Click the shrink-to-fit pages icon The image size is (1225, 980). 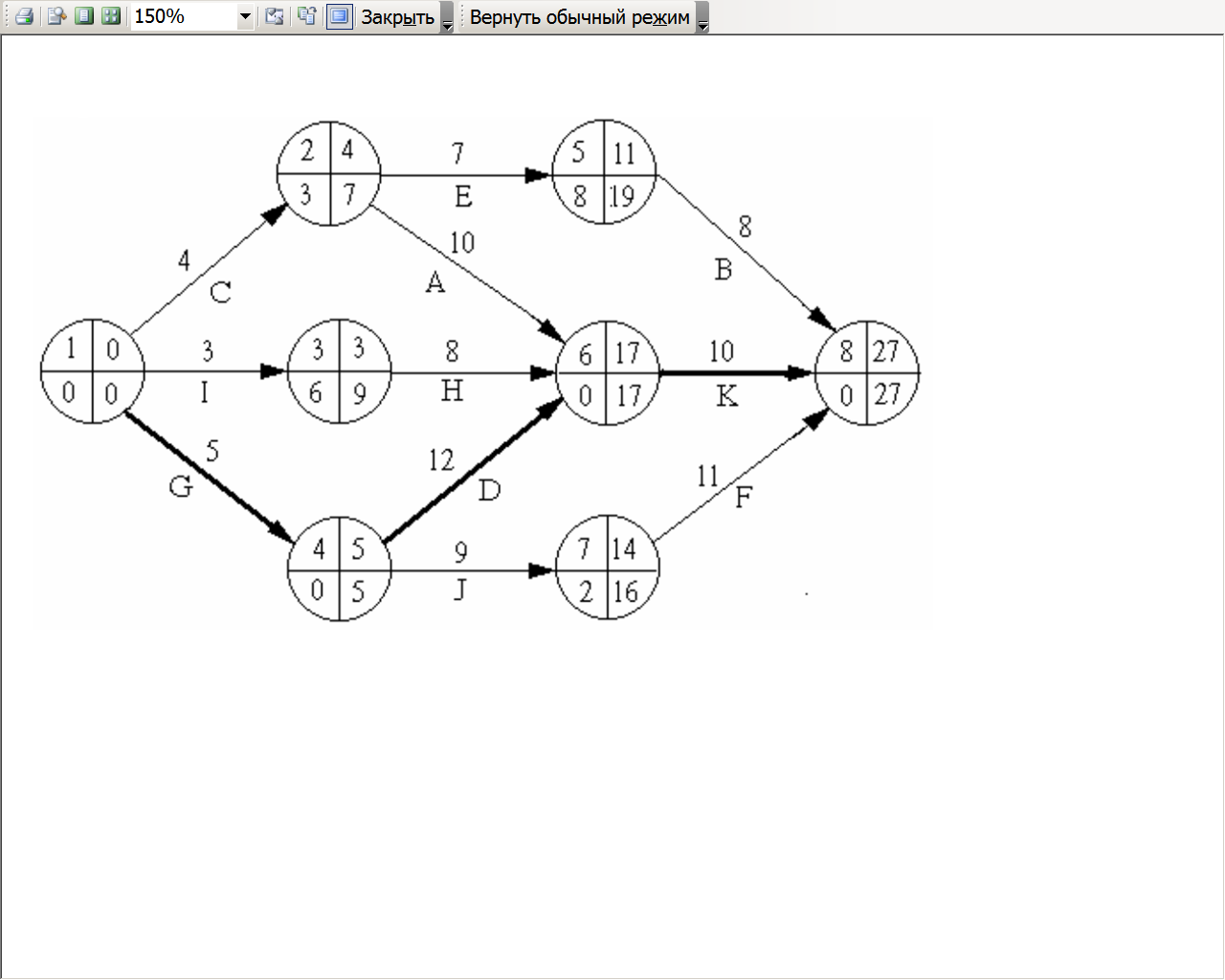click(x=306, y=16)
